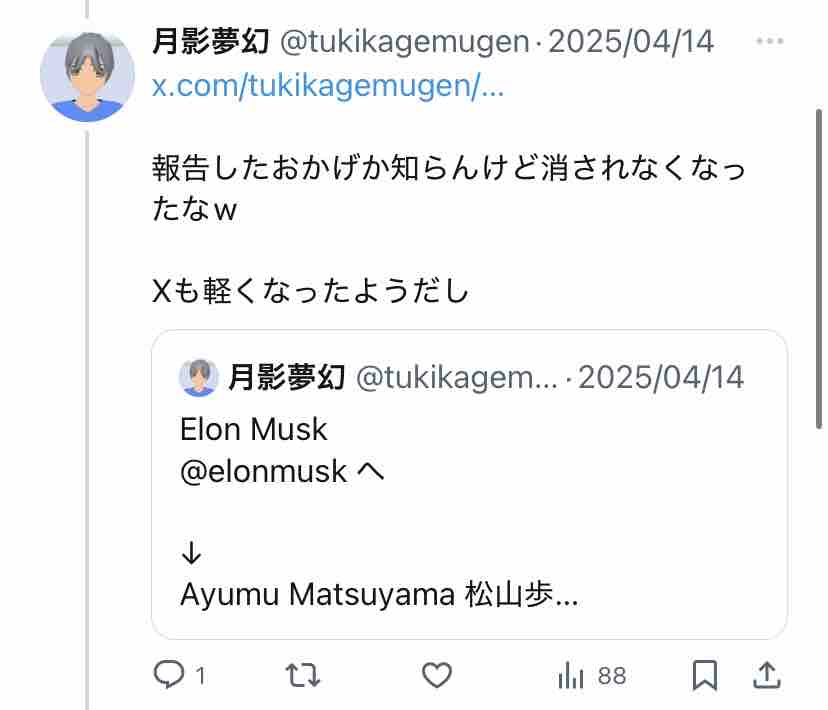This screenshot has width=828, height=710.
Task: Click the view count 88
Action: click(612, 677)
